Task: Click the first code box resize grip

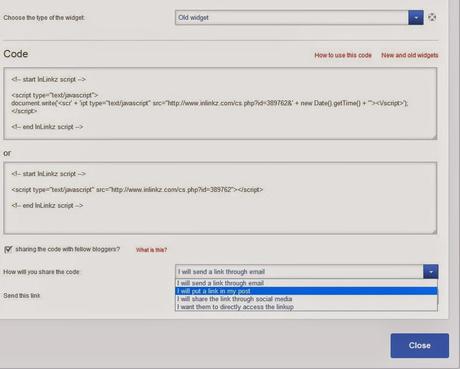Action: (434, 137)
